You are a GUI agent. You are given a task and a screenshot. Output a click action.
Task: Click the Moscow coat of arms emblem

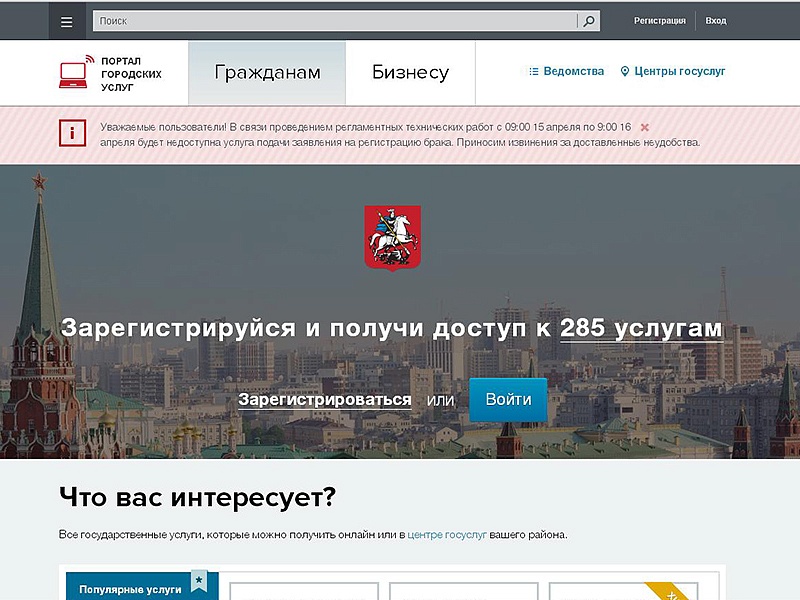(x=392, y=237)
